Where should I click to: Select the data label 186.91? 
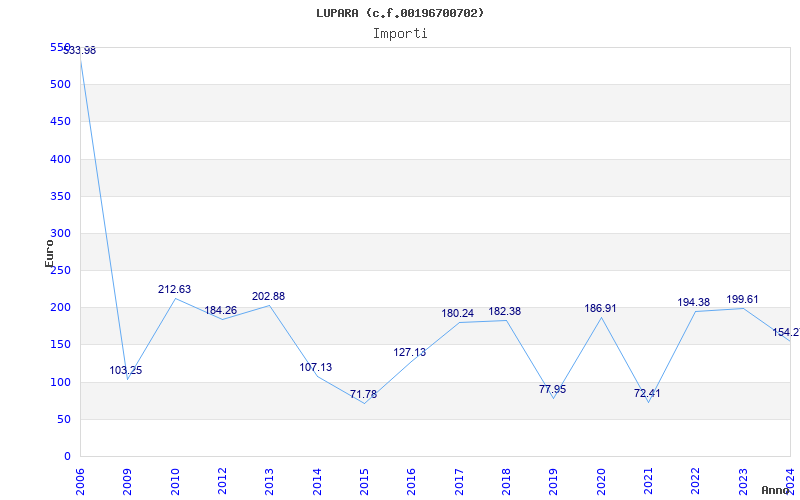tap(600, 308)
